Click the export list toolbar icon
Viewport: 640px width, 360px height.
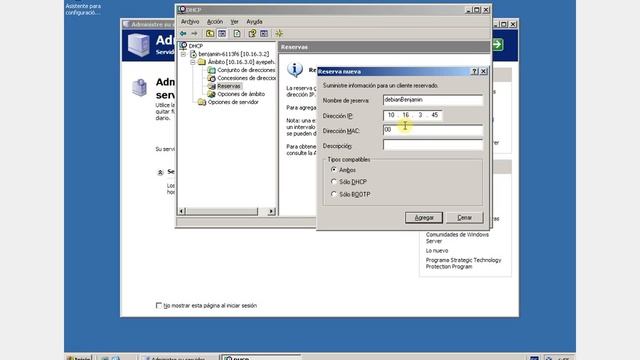click(x=237, y=33)
